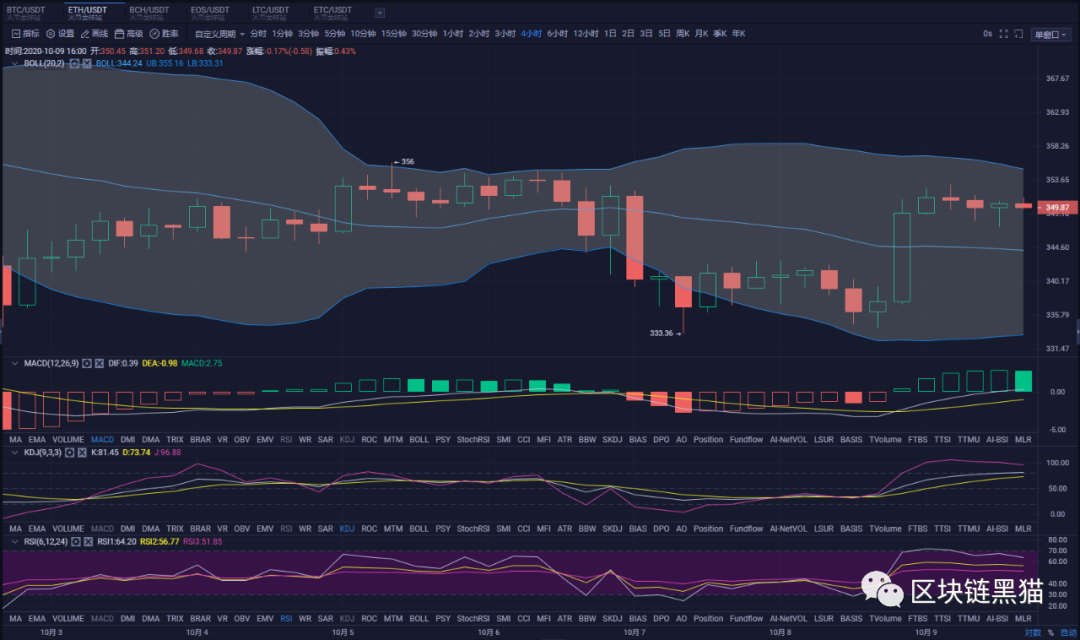
Task: Select StochRSI in the strip under MACD chart
Action: (473, 440)
